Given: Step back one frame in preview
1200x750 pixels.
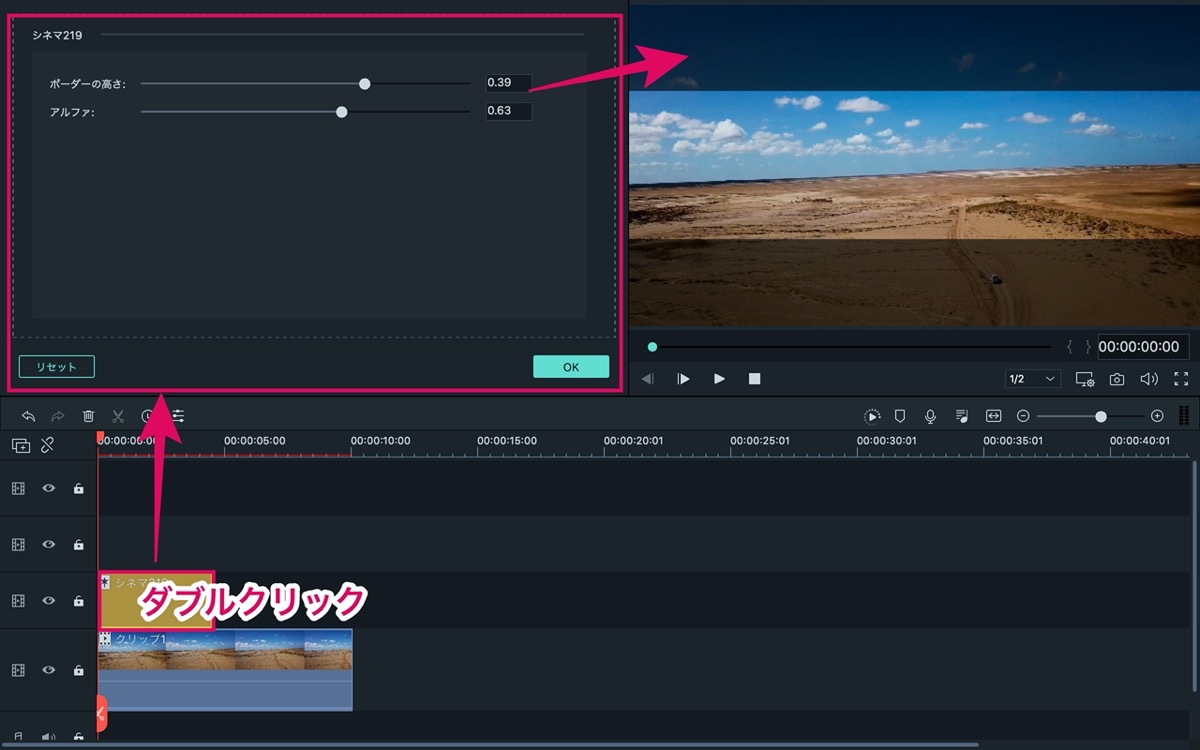Looking at the screenshot, I should tap(648, 379).
